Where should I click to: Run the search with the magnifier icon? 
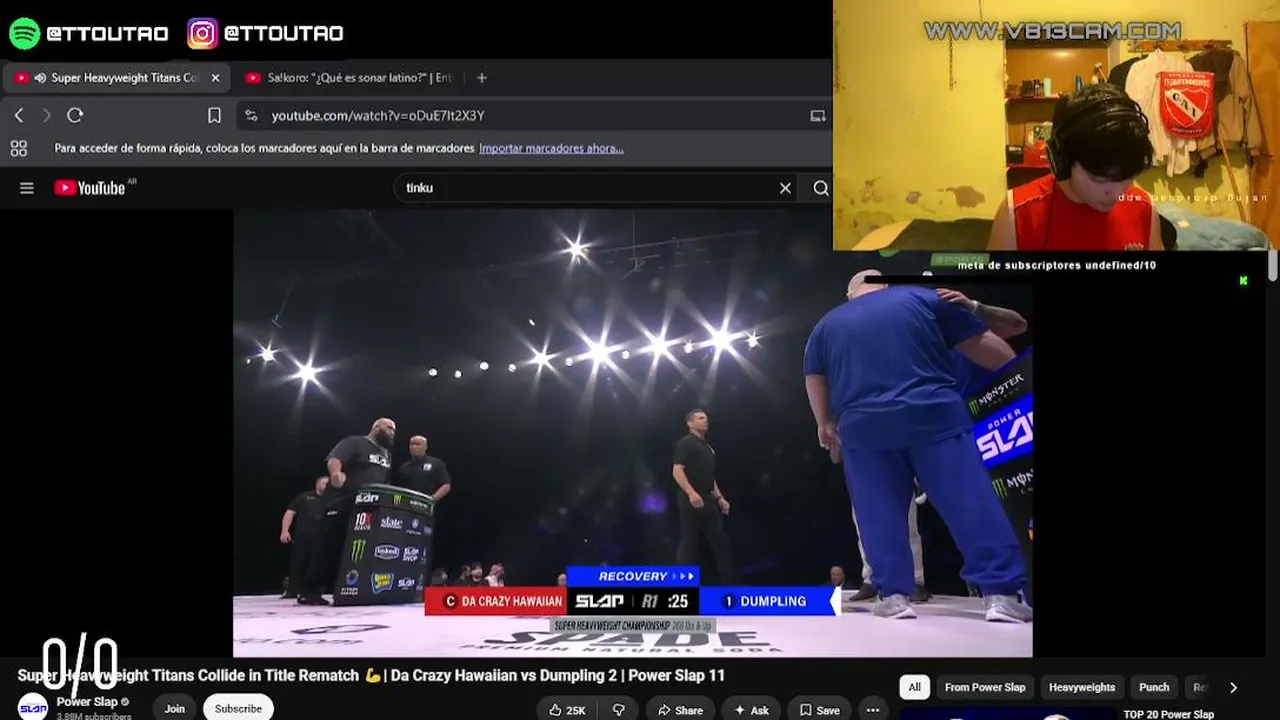click(x=821, y=188)
